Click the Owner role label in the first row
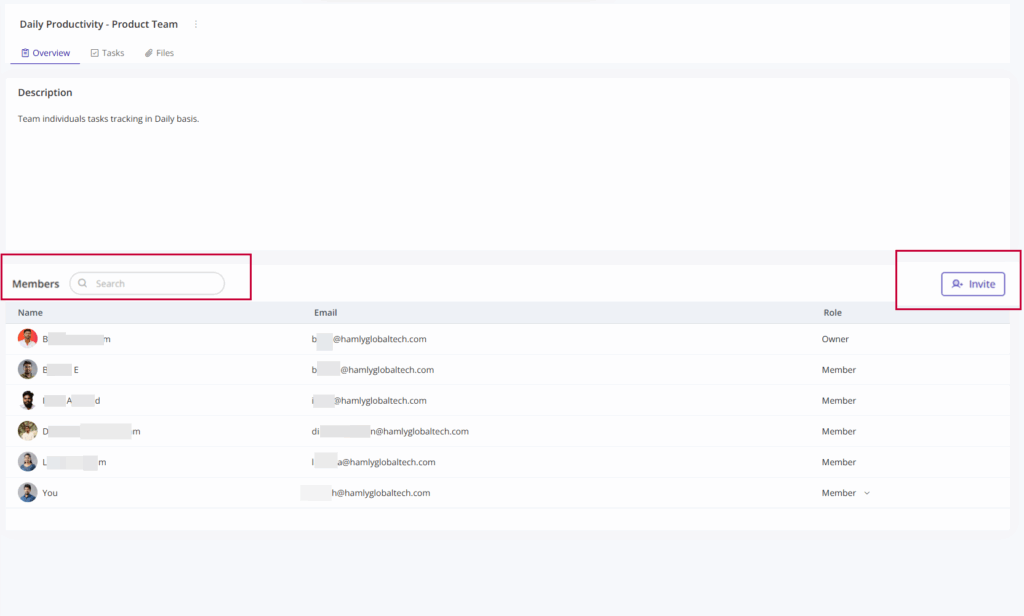Viewport: 1024px width, 616px height. click(x=835, y=339)
